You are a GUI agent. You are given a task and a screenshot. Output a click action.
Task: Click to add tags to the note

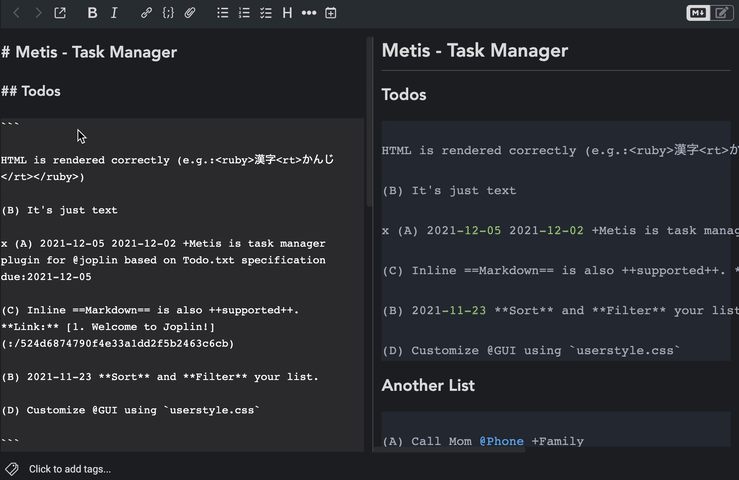click(70, 468)
